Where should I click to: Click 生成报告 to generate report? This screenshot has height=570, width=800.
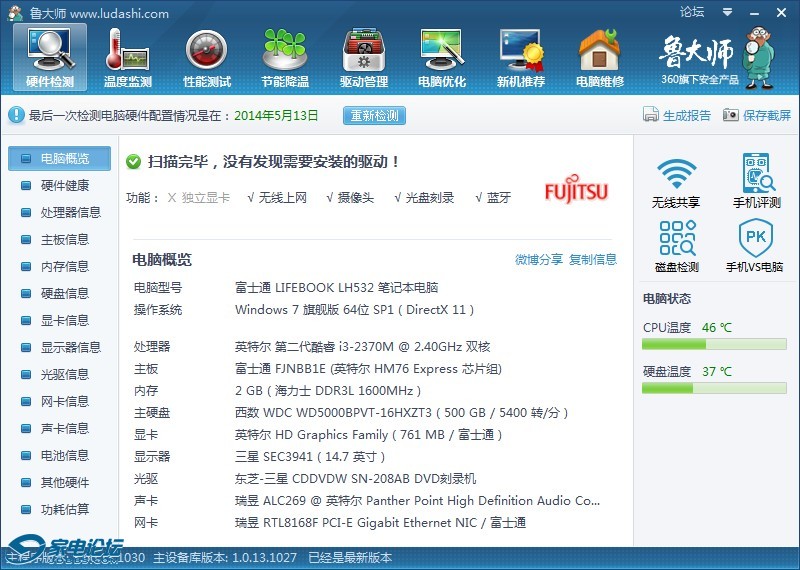click(678, 116)
